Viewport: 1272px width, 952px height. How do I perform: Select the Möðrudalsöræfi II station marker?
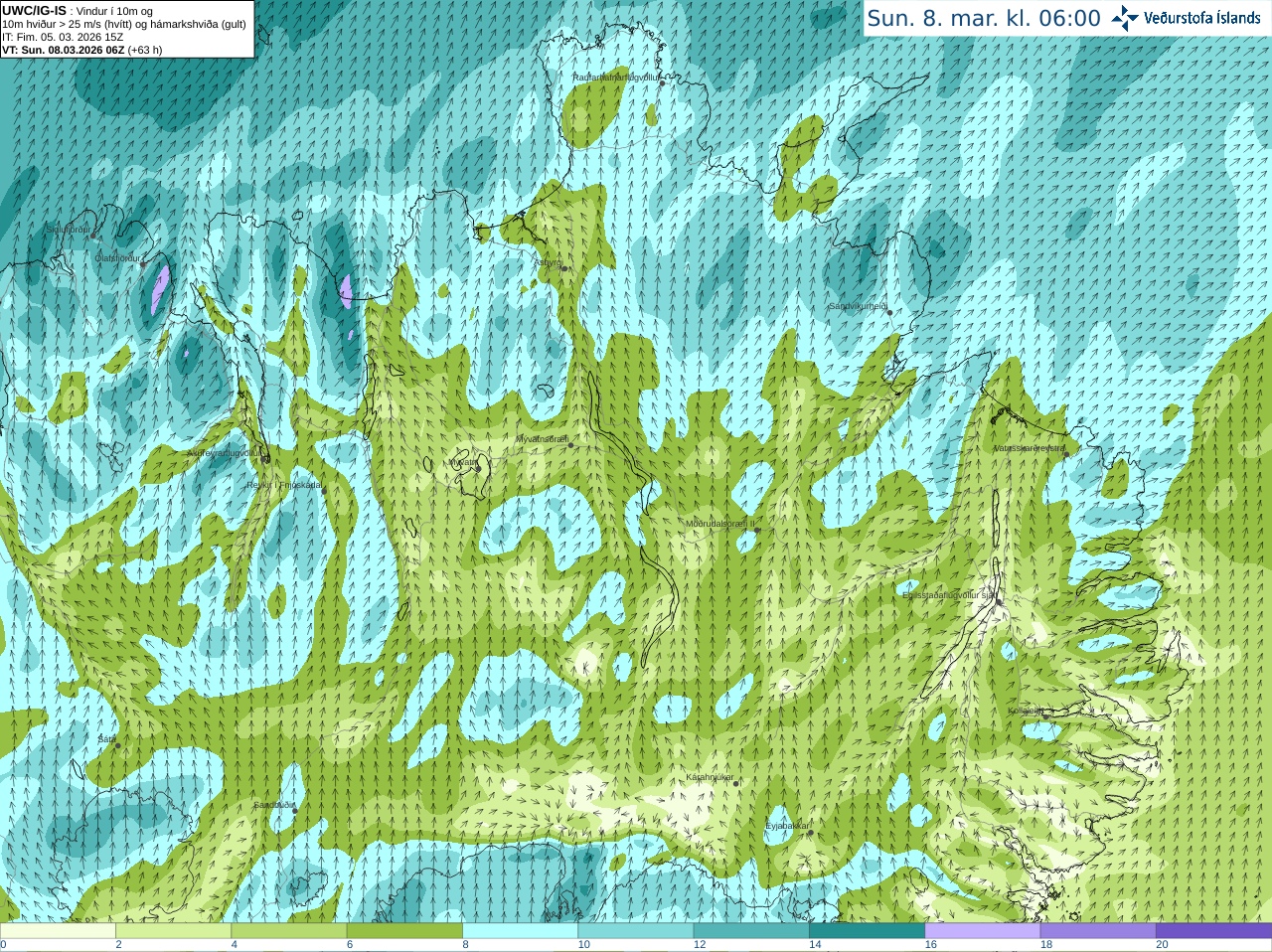(x=757, y=529)
